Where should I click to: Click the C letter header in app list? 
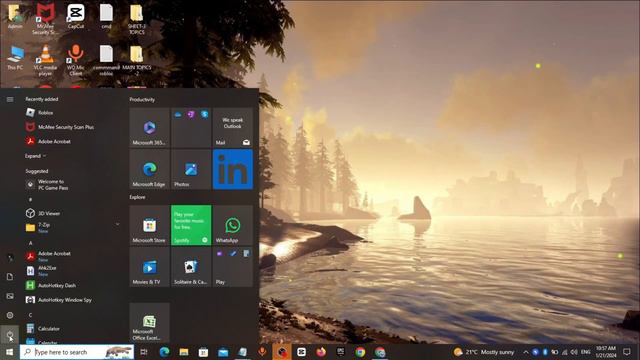coord(30,315)
